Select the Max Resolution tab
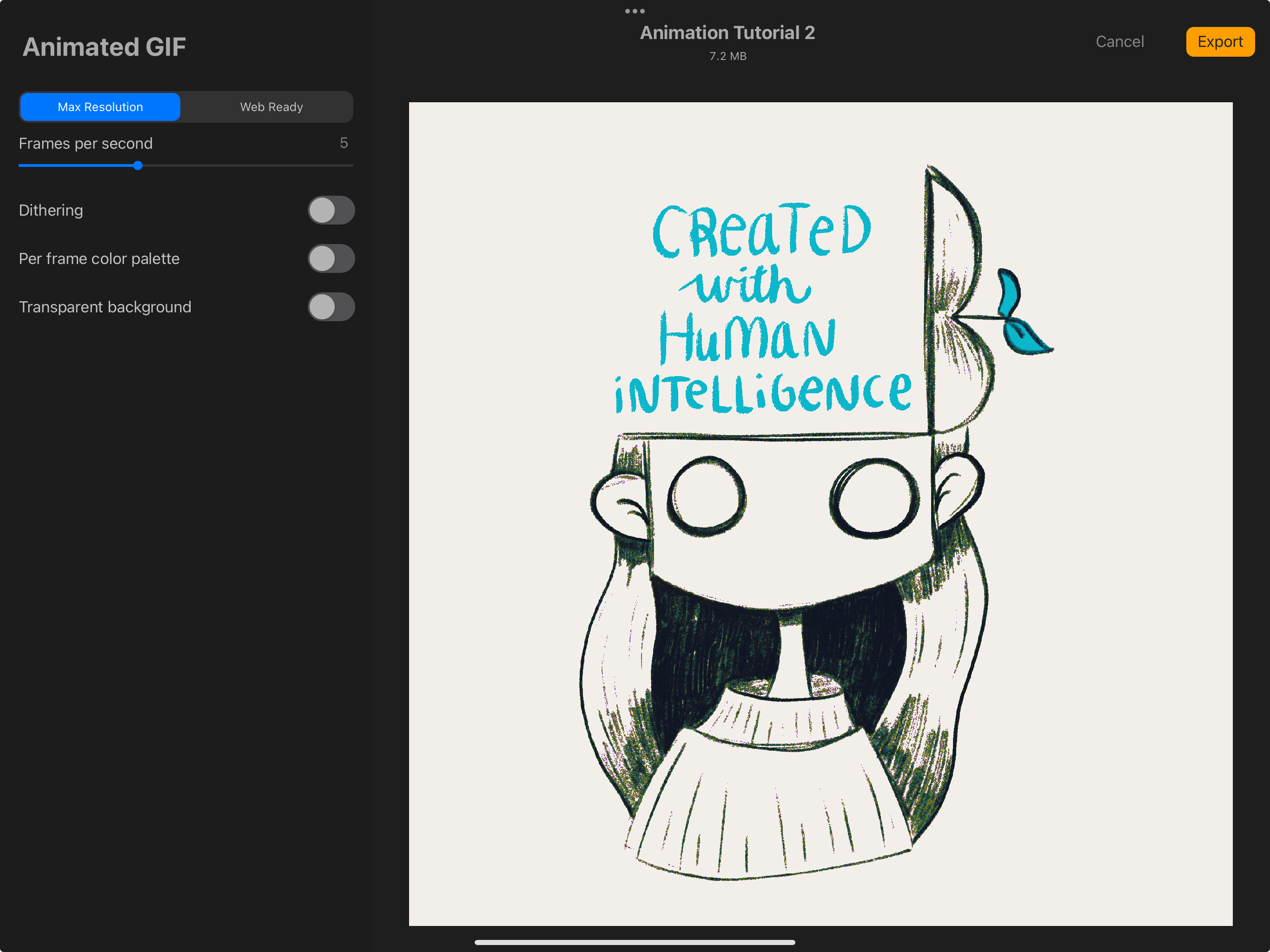 coord(100,107)
